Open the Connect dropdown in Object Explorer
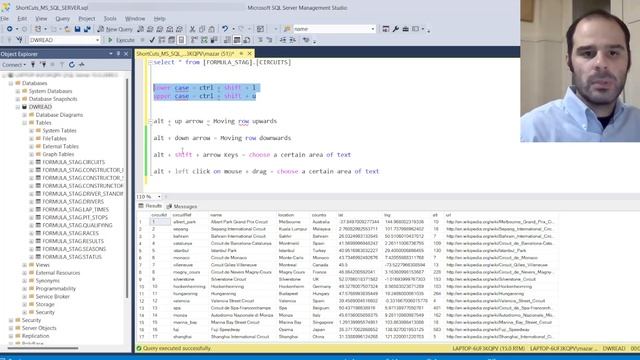Image resolution: width=640 pixels, height=360 pixels. (x=14, y=64)
